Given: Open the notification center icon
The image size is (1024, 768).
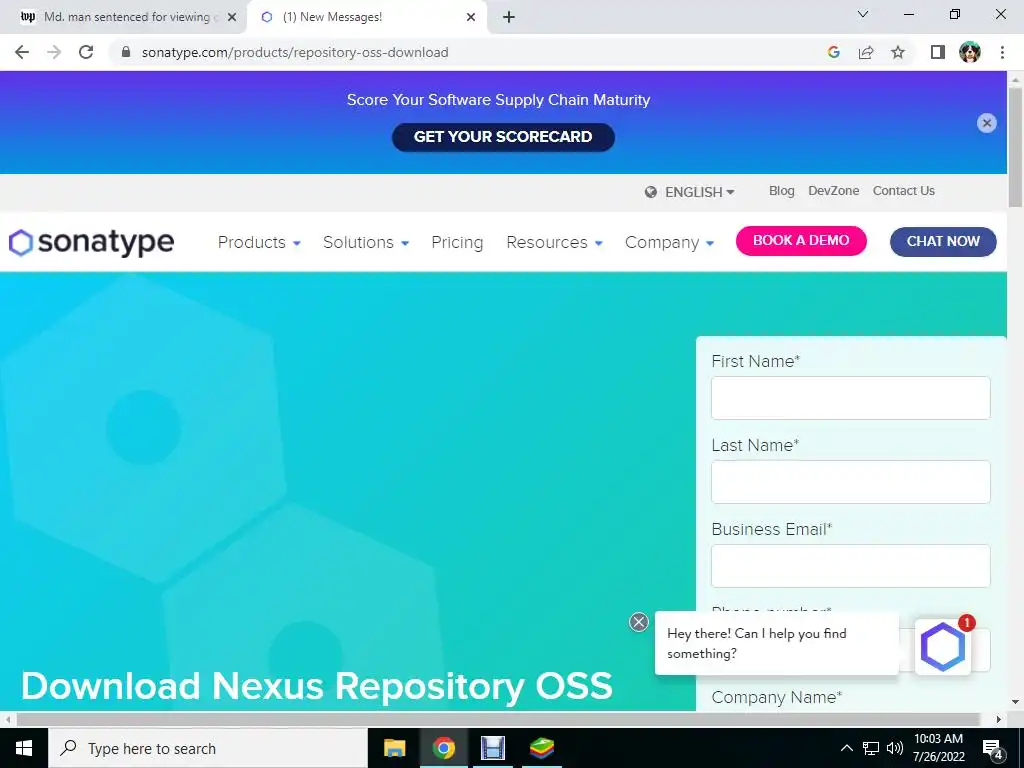Looking at the screenshot, I should (x=993, y=748).
